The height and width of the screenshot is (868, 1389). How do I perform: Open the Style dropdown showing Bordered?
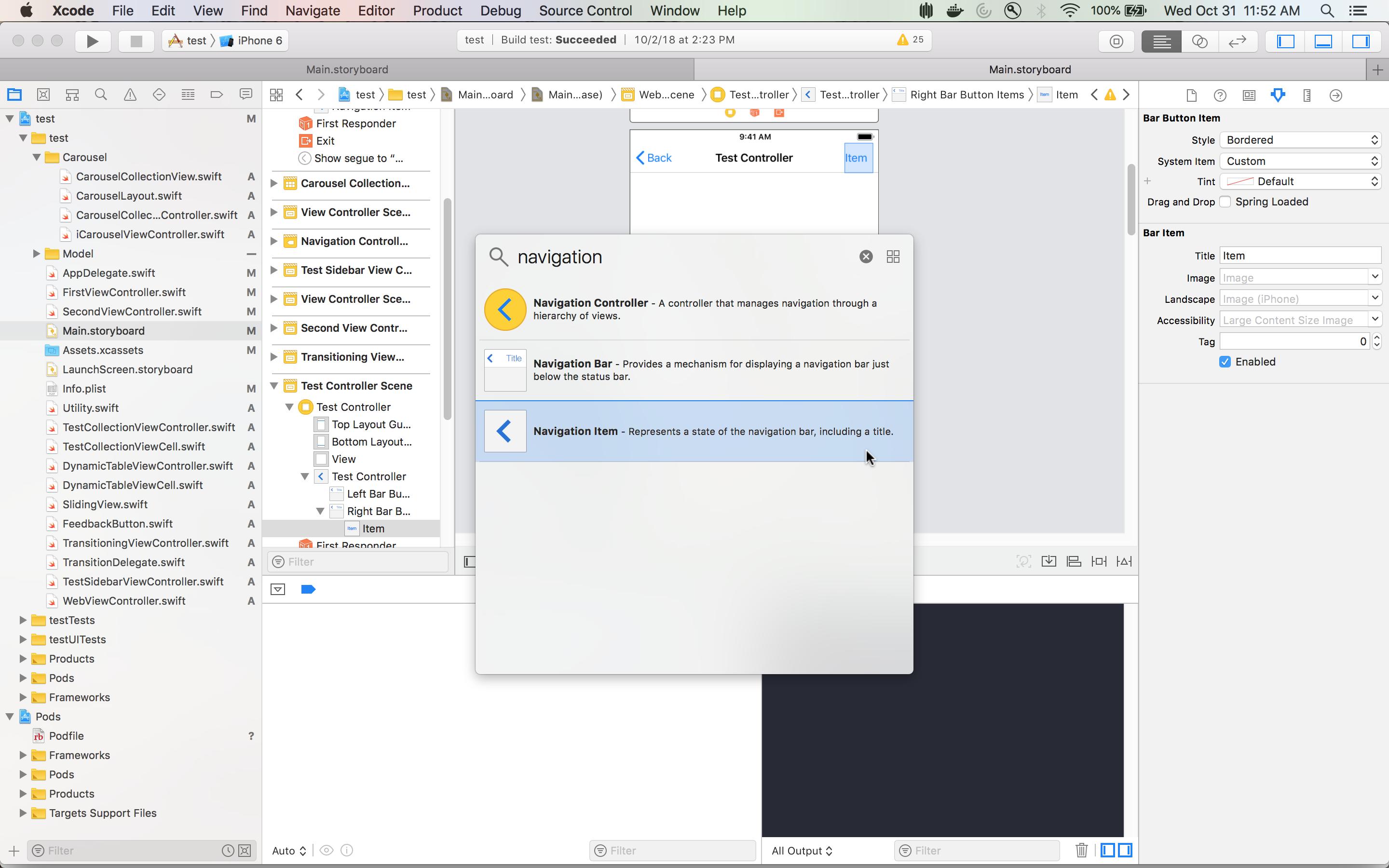tap(1300, 140)
